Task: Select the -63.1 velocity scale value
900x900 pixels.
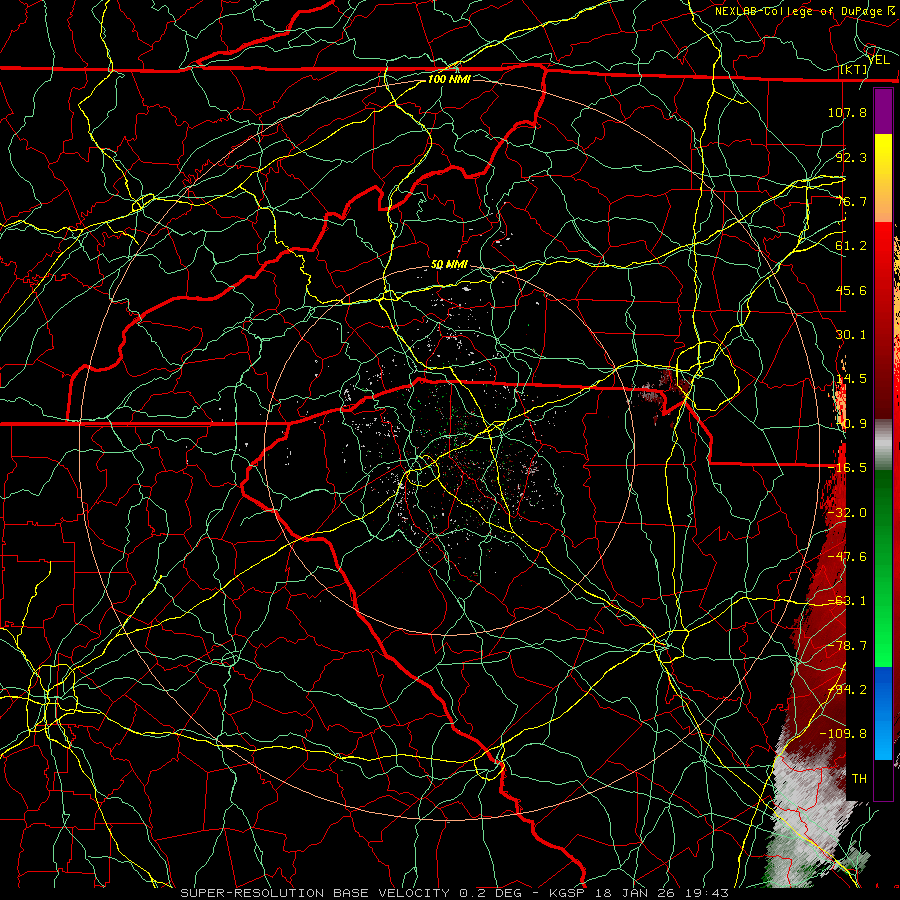Action: point(847,601)
